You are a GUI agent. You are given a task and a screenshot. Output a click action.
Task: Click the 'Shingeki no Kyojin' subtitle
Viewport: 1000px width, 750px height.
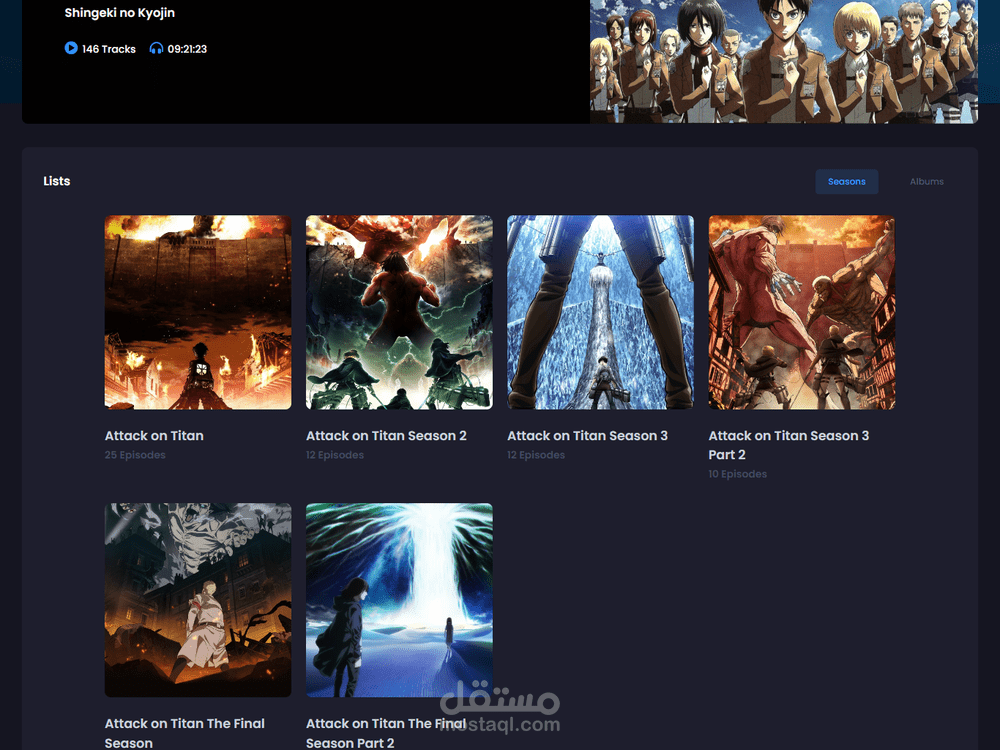click(120, 13)
